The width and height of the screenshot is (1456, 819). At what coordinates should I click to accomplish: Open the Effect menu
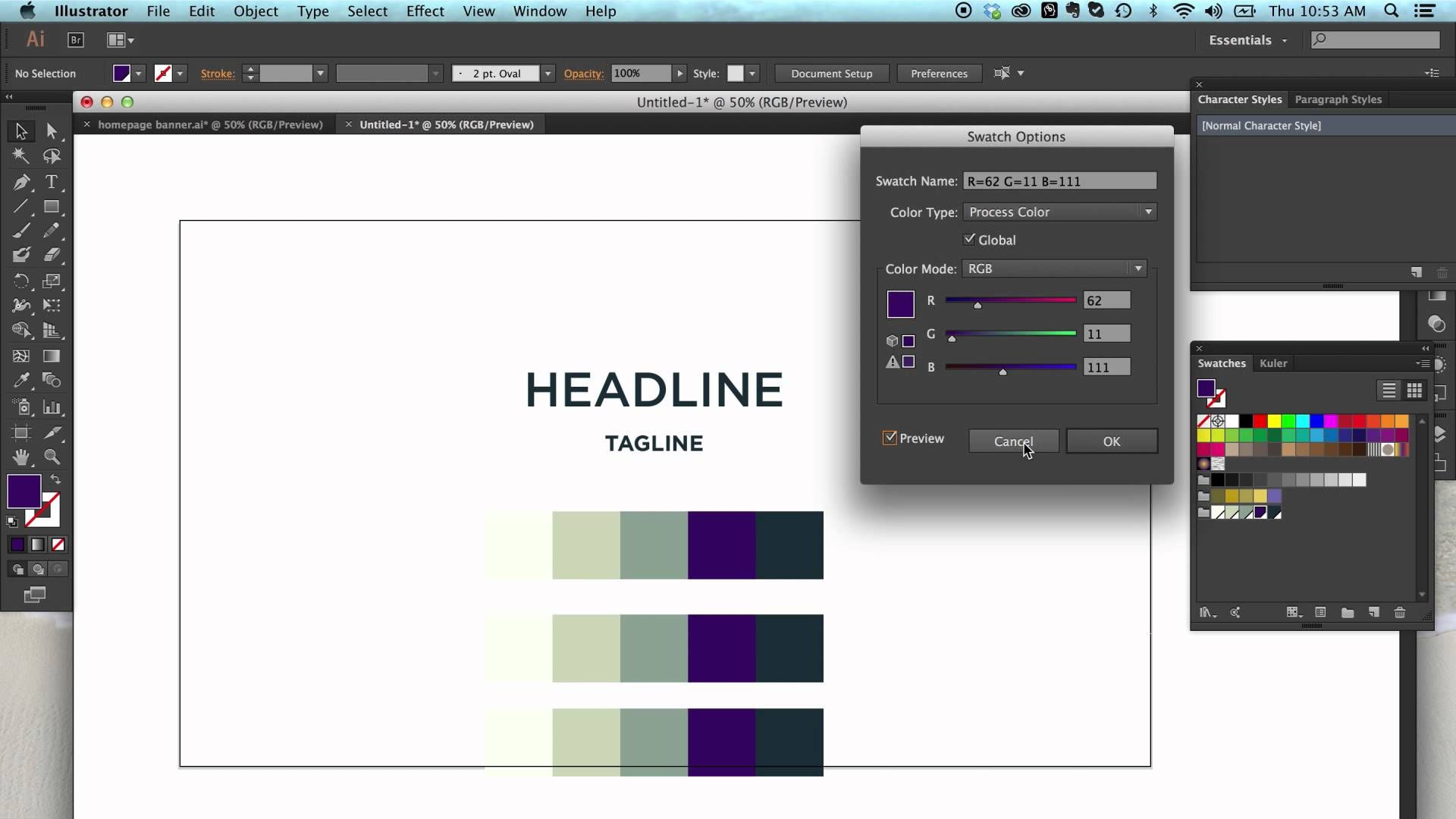425,11
